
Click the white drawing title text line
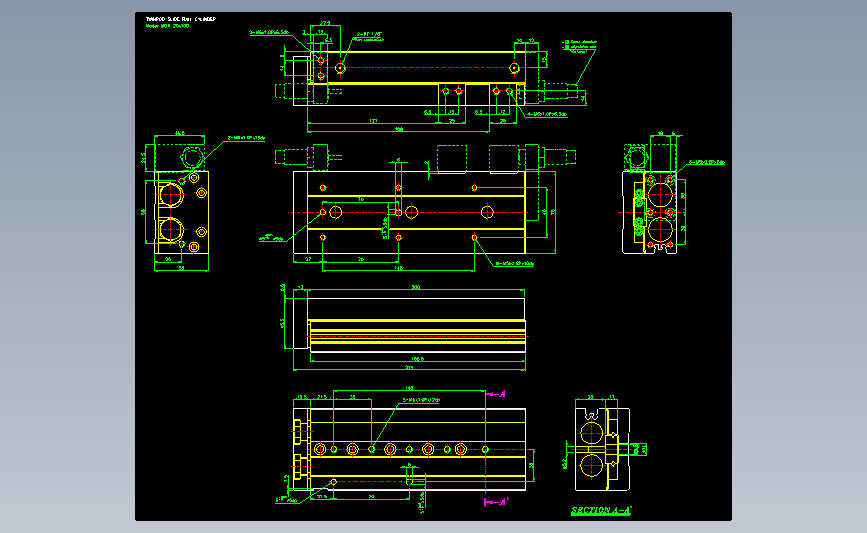tap(181, 19)
